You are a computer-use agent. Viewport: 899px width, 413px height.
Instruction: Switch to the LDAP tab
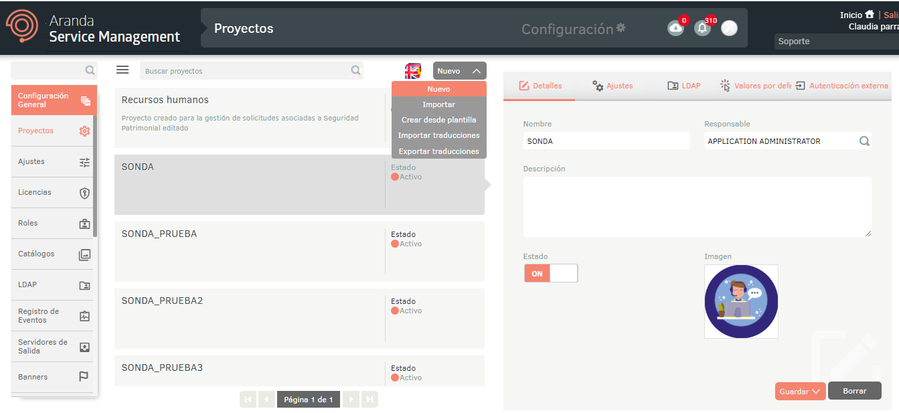pyautogui.click(x=685, y=86)
